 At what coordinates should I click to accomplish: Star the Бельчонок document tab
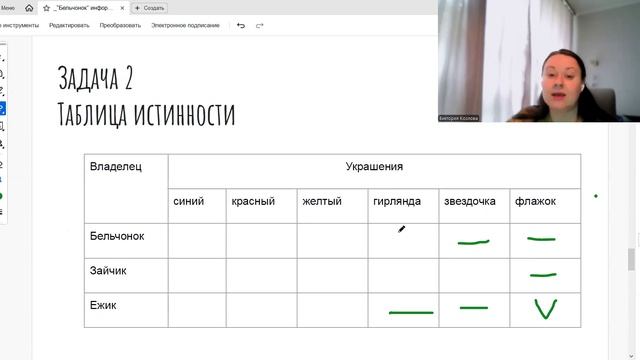coord(47,8)
